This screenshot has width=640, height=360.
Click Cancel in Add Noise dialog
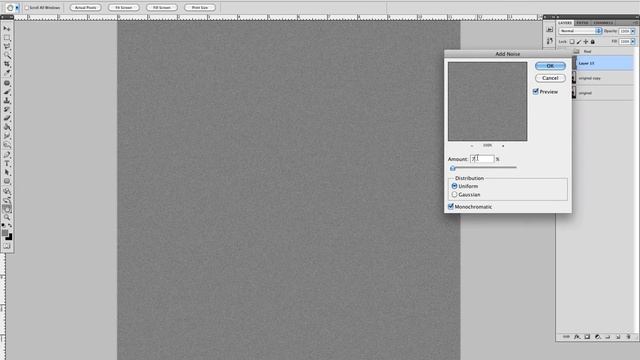[x=550, y=78]
